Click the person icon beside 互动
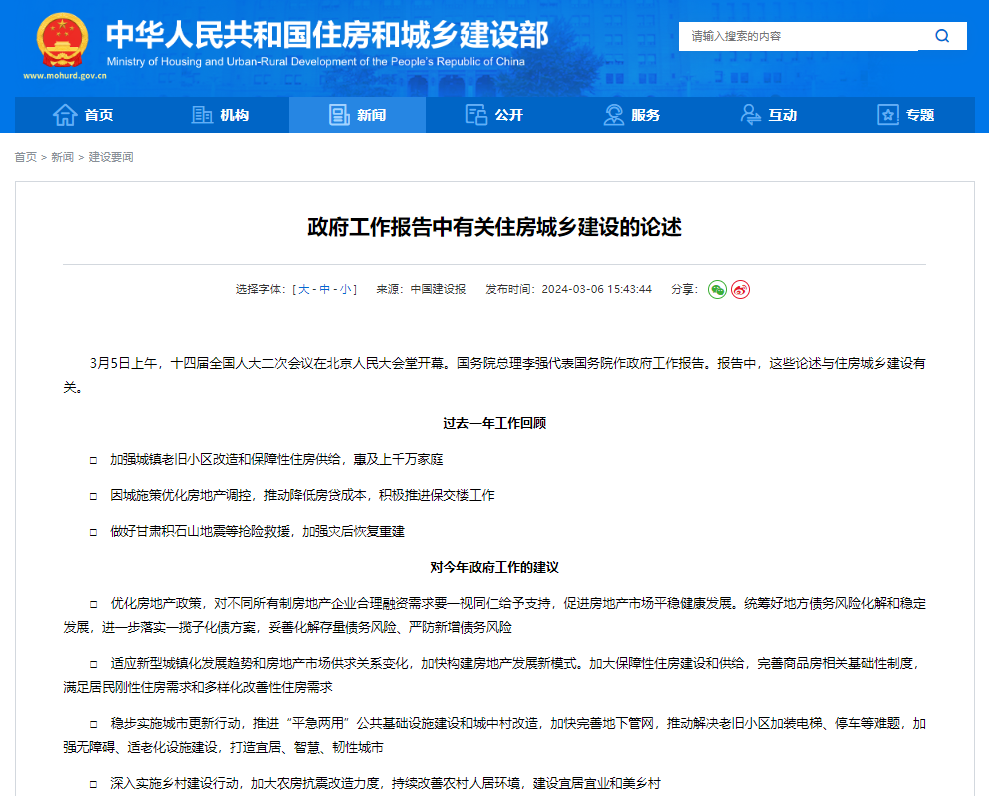The image size is (989, 796). [x=748, y=114]
